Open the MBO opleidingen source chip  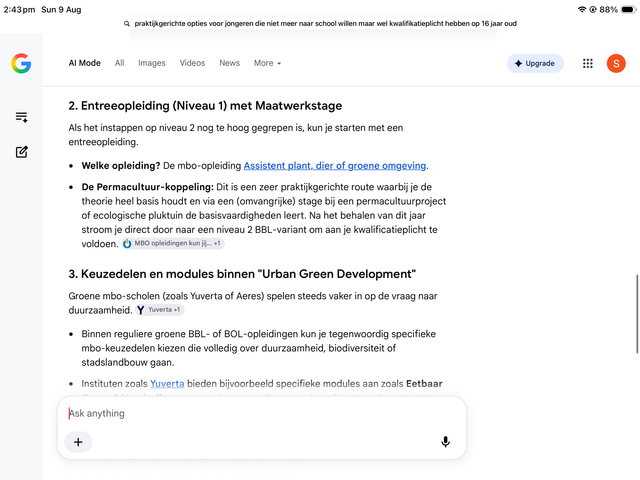click(x=173, y=243)
